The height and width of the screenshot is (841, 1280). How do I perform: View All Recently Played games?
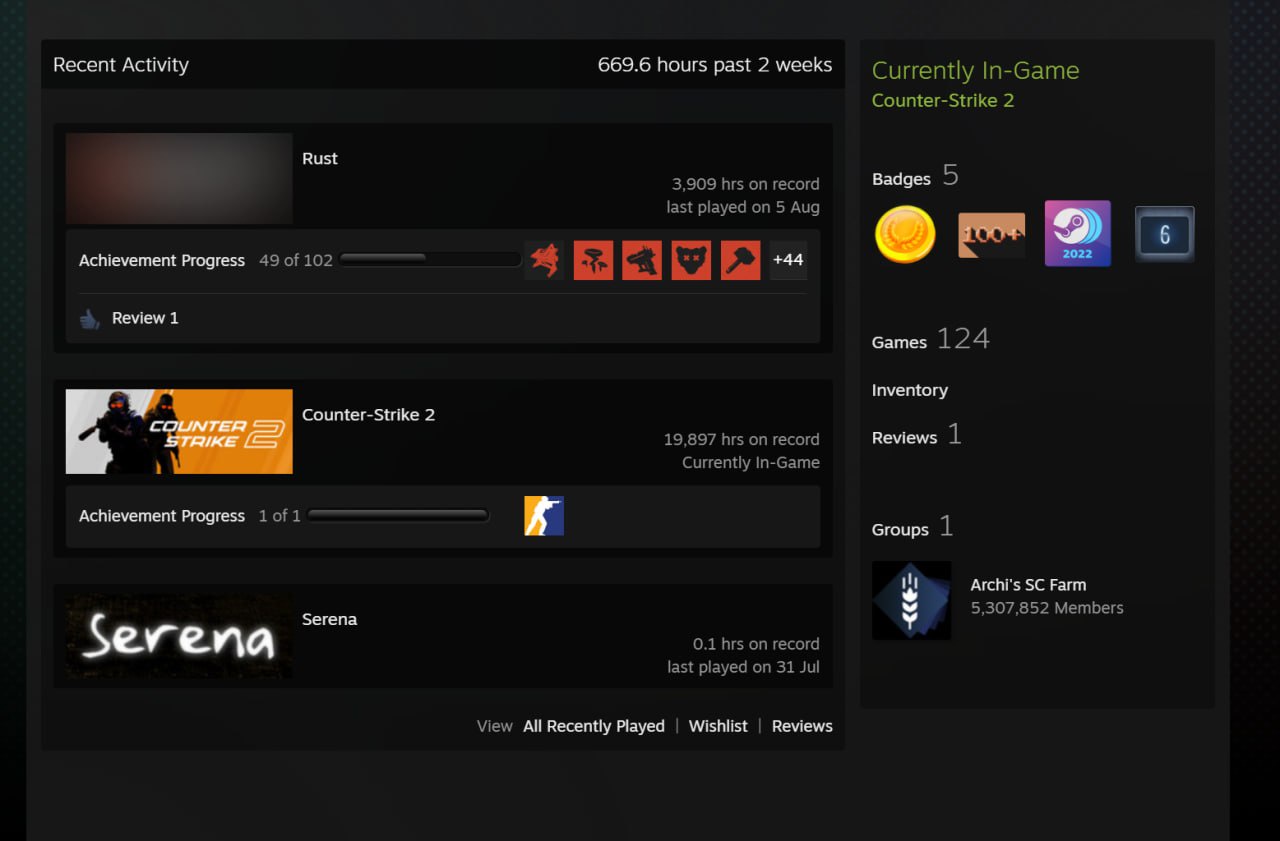[594, 726]
